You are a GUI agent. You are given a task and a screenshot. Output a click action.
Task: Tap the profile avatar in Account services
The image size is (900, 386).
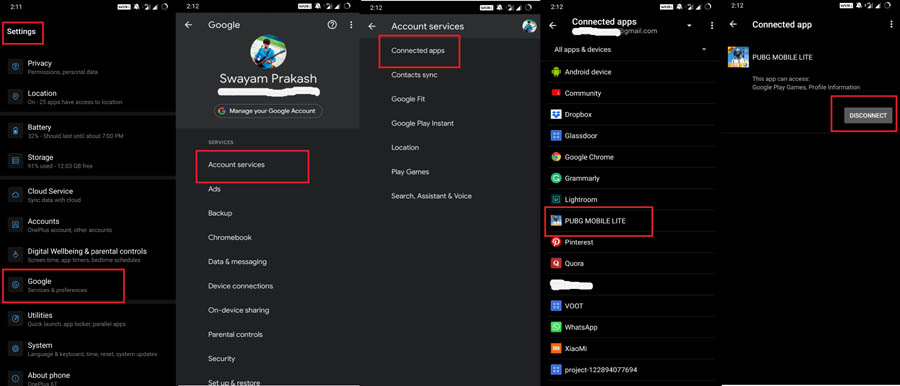[x=529, y=26]
